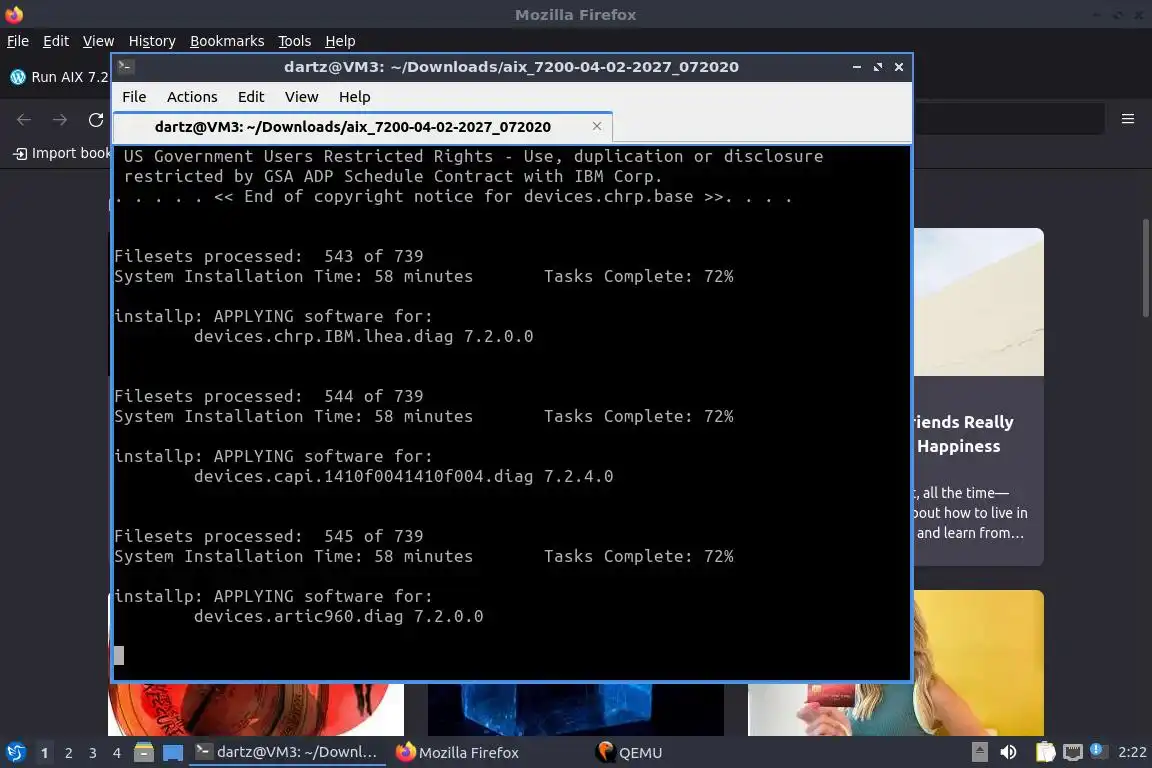1152x768 pixels.
Task: Open the blue cube article thumbnail
Action: click(x=575, y=709)
